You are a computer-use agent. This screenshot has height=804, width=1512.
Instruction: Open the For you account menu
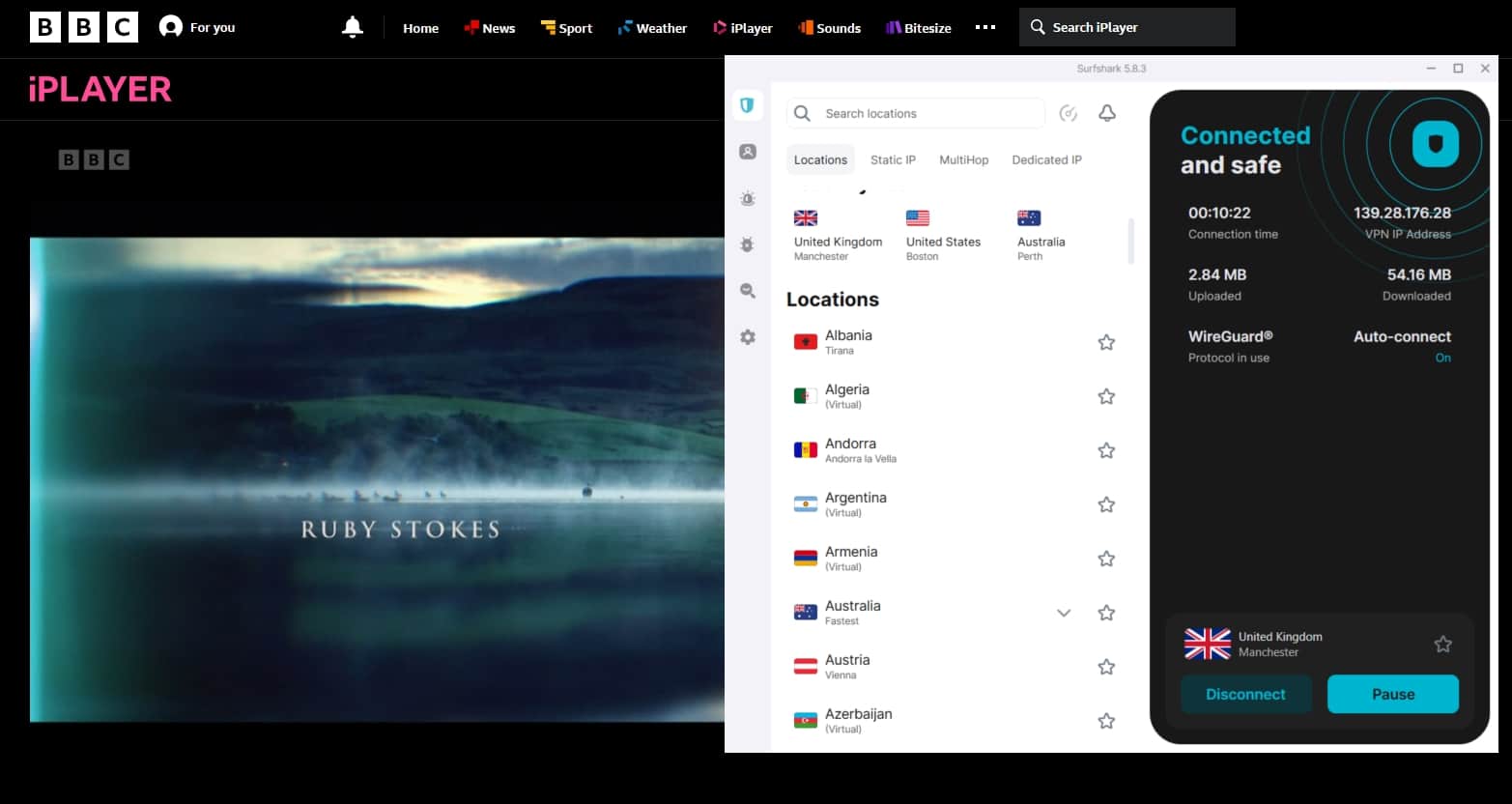[197, 27]
